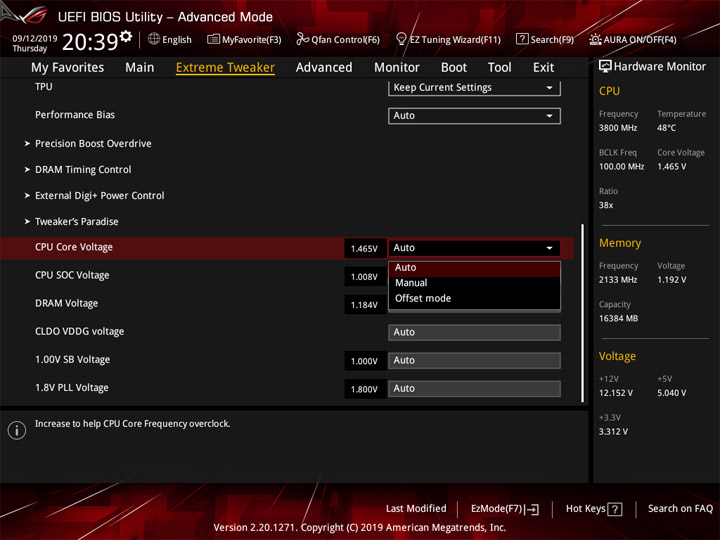Click the 1.465V core voltage readout

(365, 248)
